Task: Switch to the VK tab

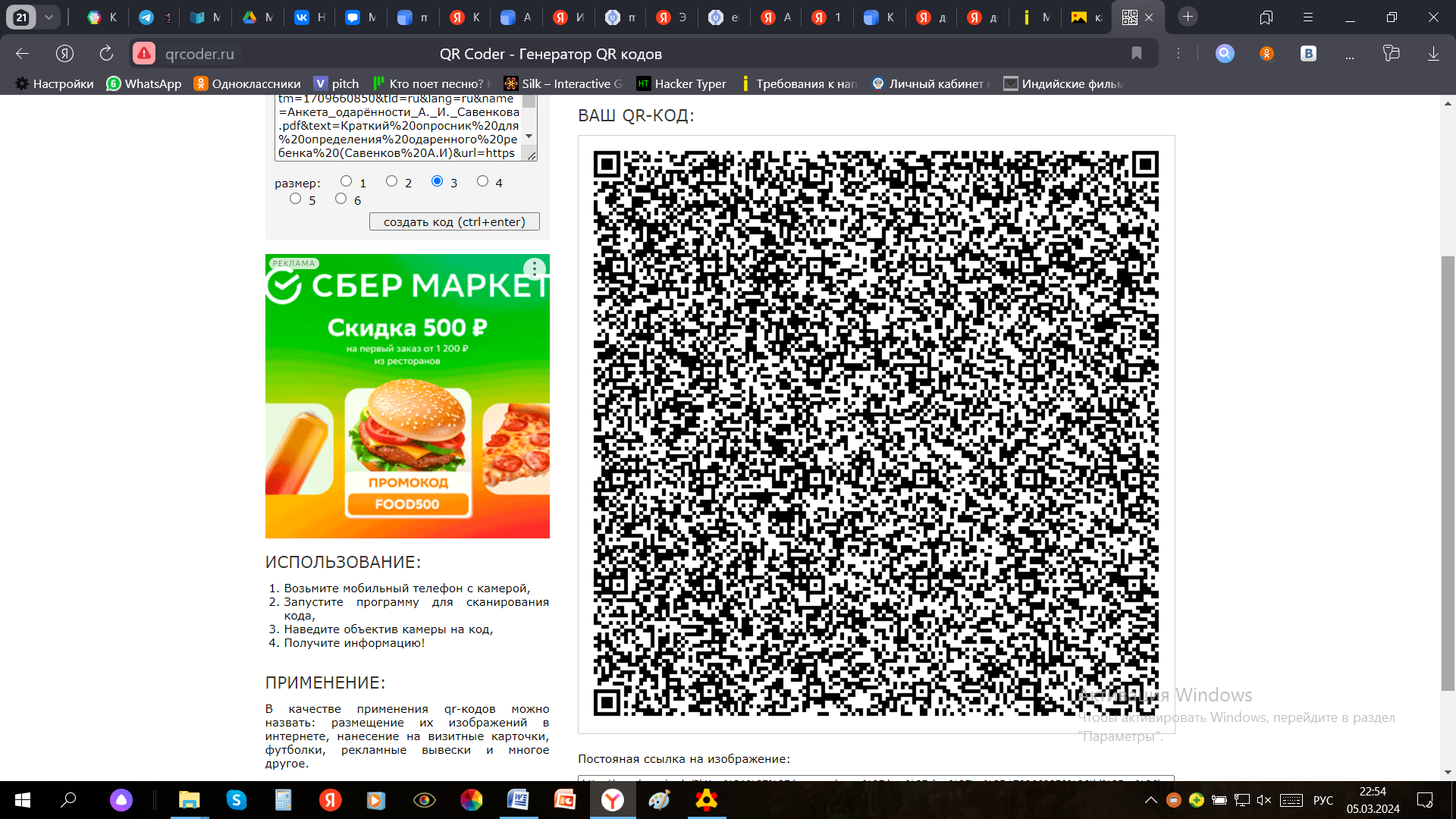Action: tap(309, 17)
